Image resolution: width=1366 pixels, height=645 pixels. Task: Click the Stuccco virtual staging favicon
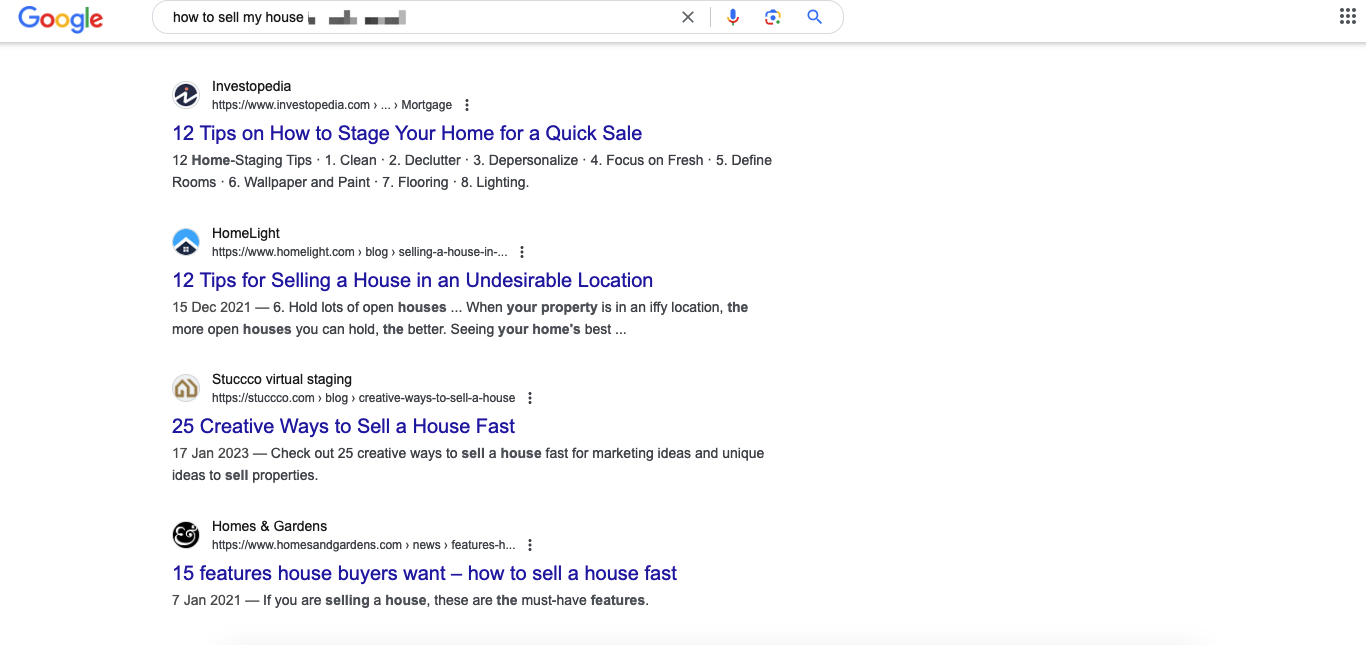(x=186, y=388)
